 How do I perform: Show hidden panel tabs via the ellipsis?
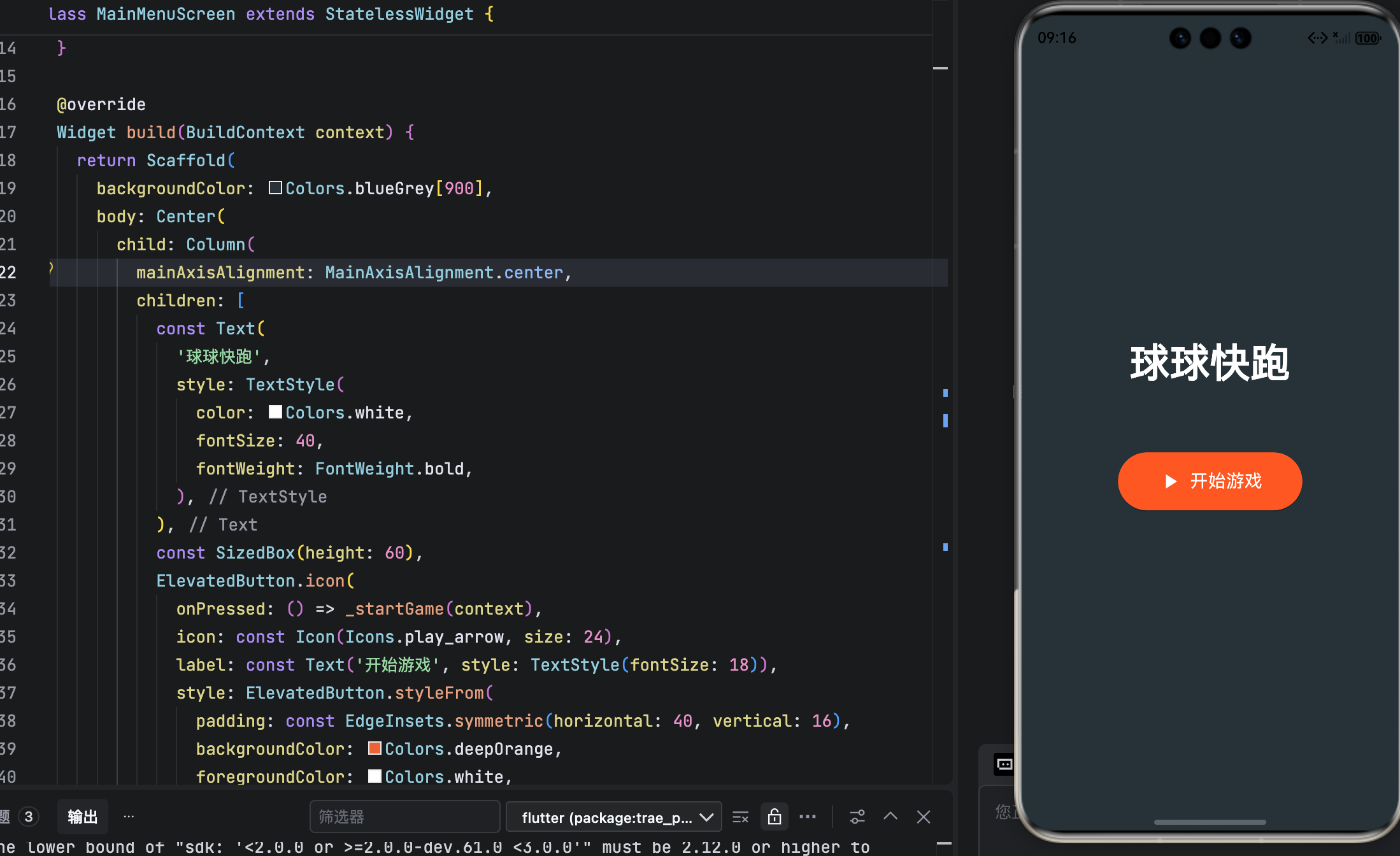pos(129,817)
